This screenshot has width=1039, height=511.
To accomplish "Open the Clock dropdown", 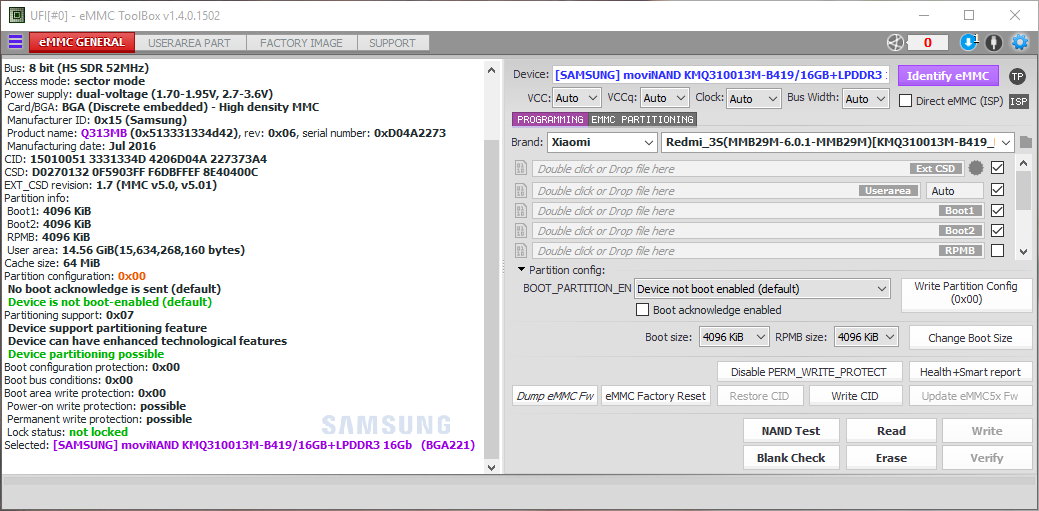I will (754, 98).
